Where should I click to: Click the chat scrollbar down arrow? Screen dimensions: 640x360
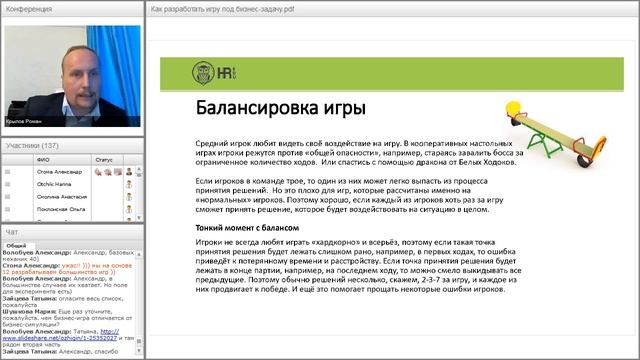click(139, 351)
